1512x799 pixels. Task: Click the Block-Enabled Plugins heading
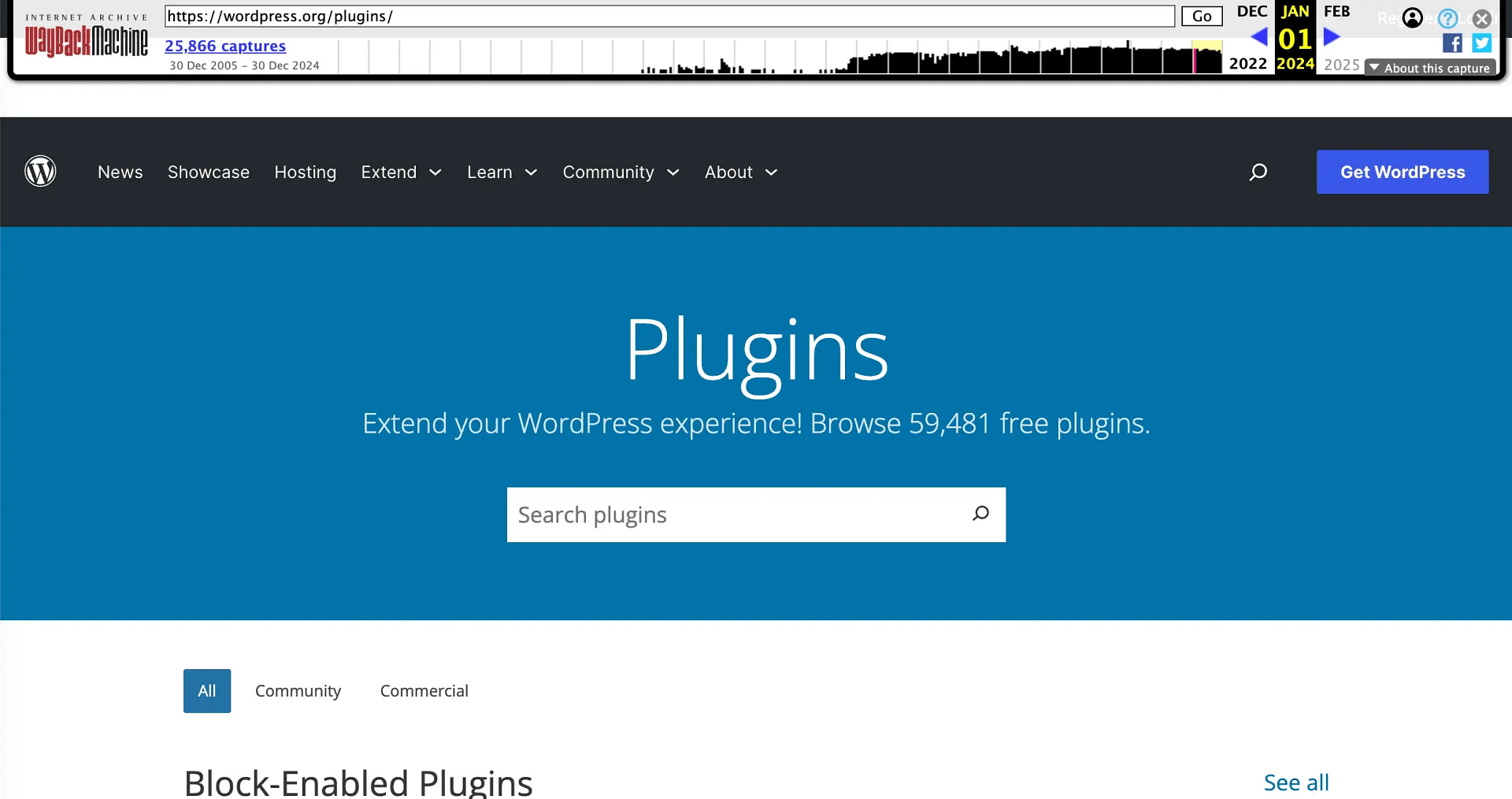tap(358, 783)
